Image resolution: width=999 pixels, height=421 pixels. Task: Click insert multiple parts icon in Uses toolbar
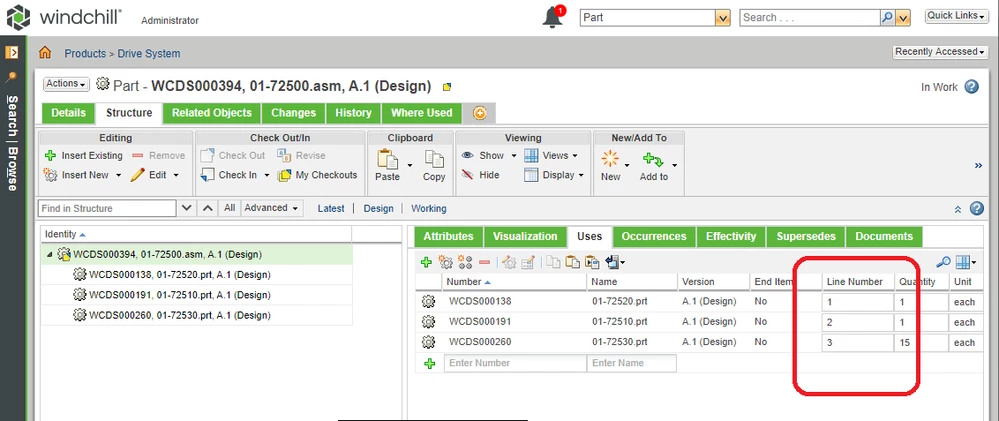[464, 262]
